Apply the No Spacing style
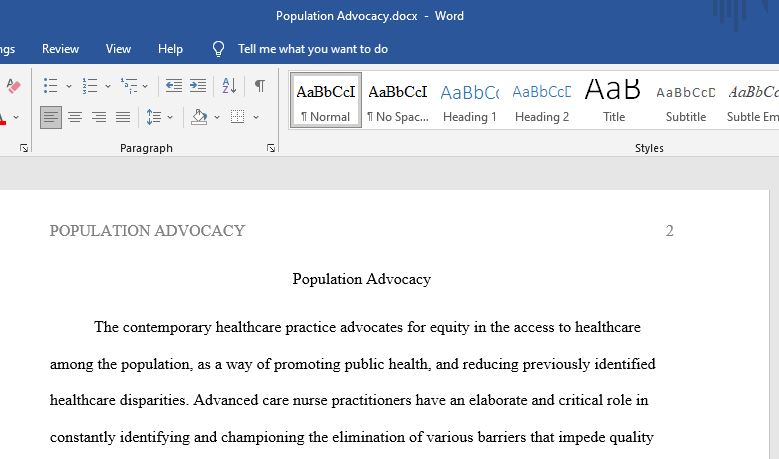The image size is (779, 459). click(397, 100)
